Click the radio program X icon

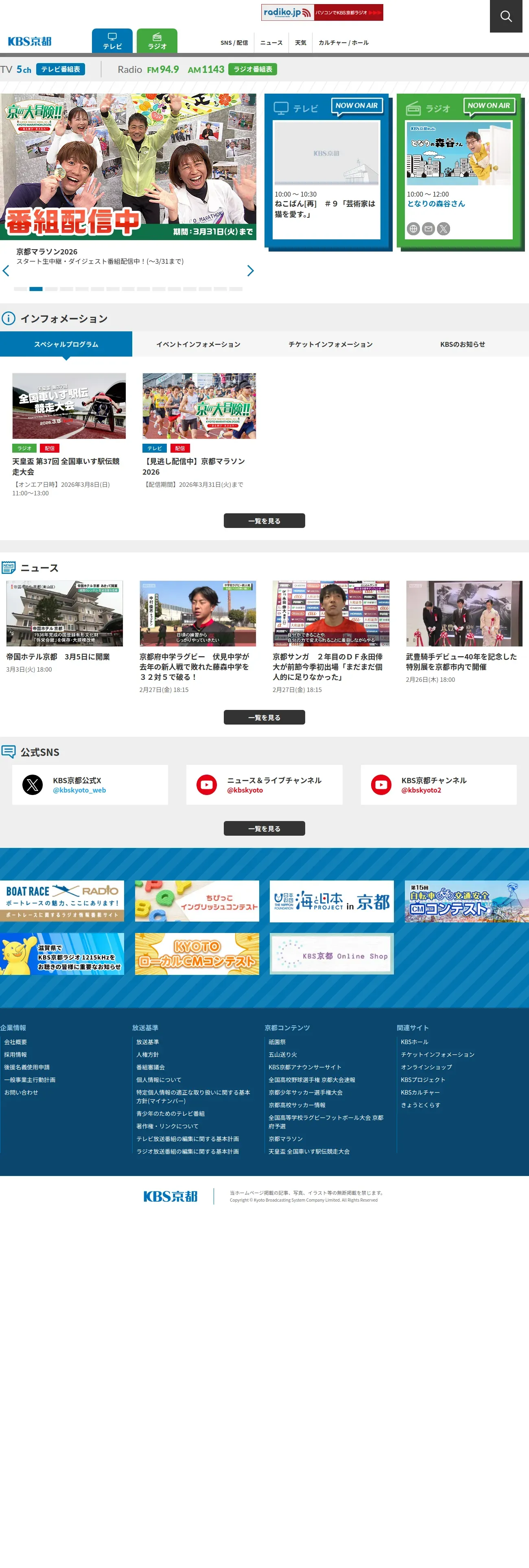coord(444,229)
